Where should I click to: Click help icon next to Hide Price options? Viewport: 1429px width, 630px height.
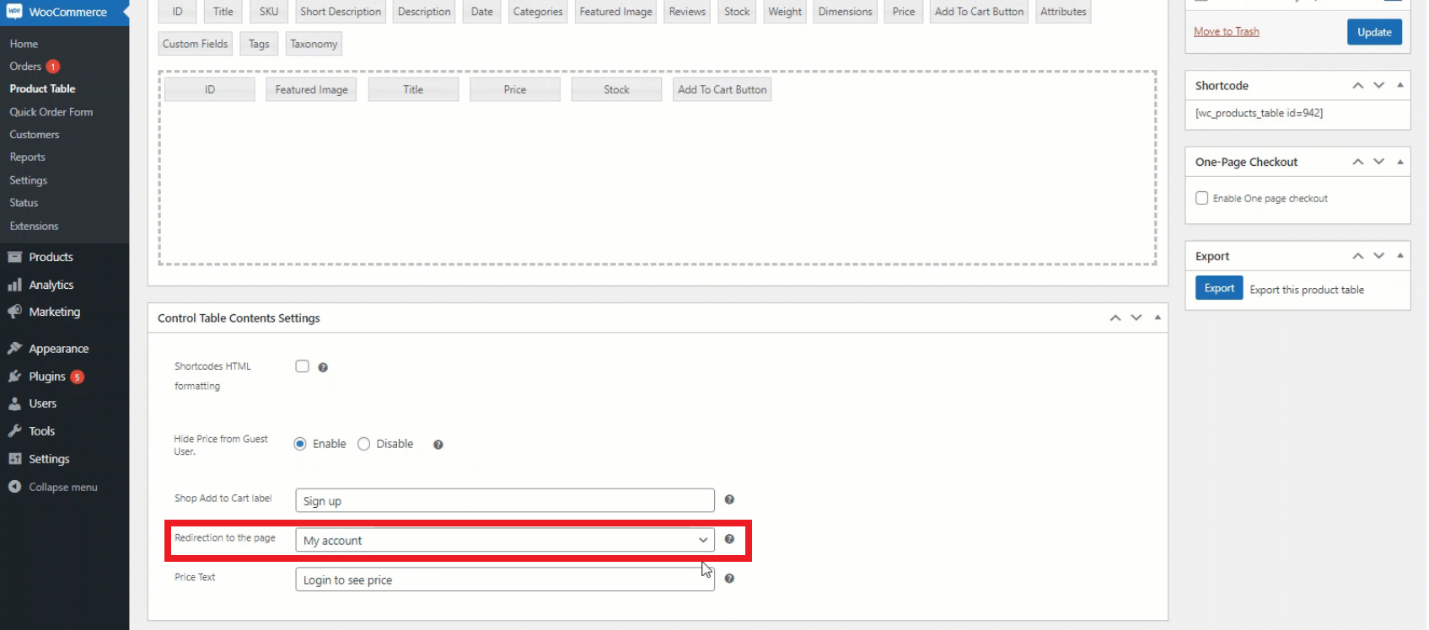click(x=438, y=445)
